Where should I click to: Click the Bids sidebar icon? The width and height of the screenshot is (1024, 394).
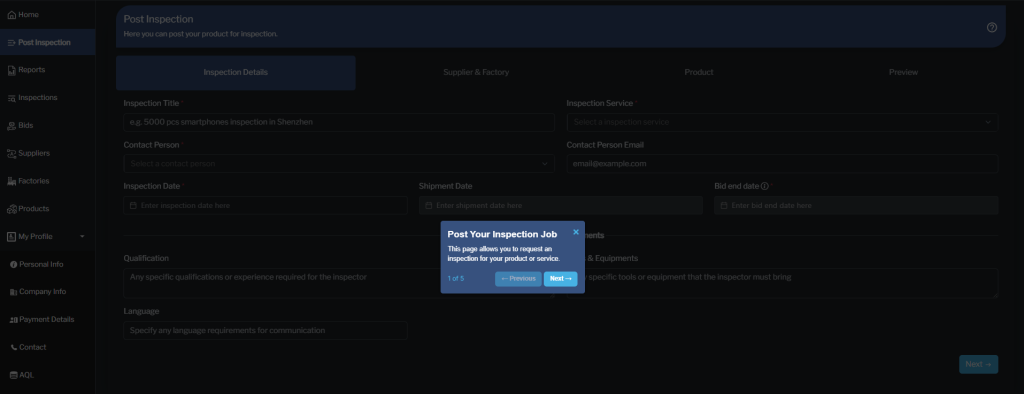[x=11, y=125]
